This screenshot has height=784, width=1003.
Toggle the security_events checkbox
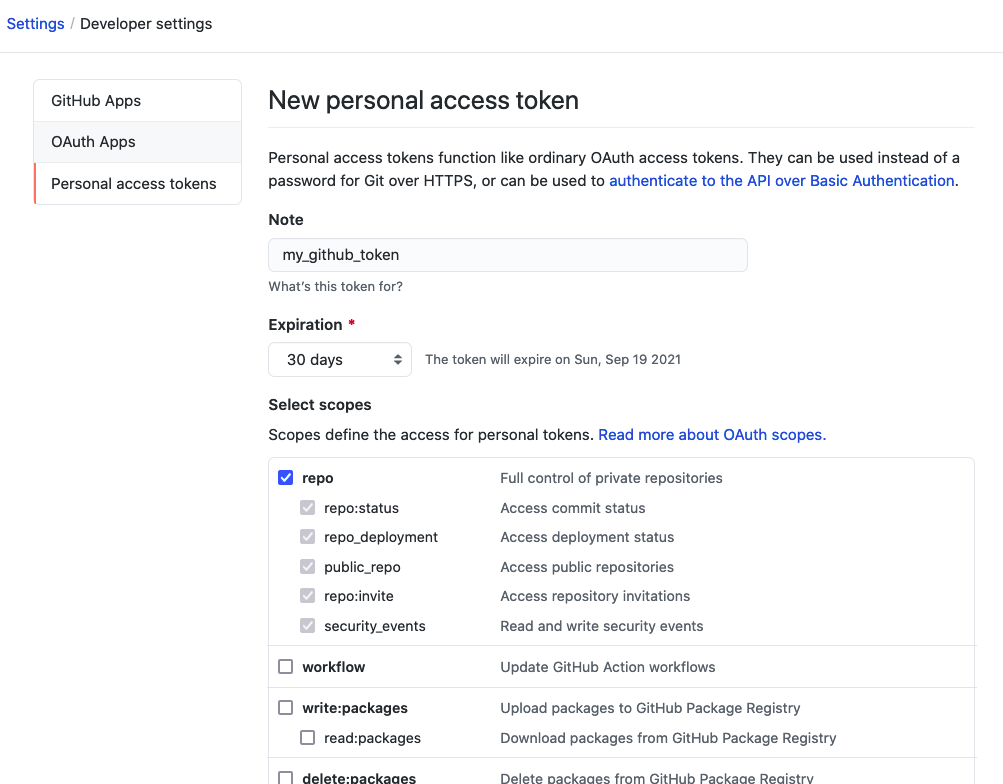[308, 625]
